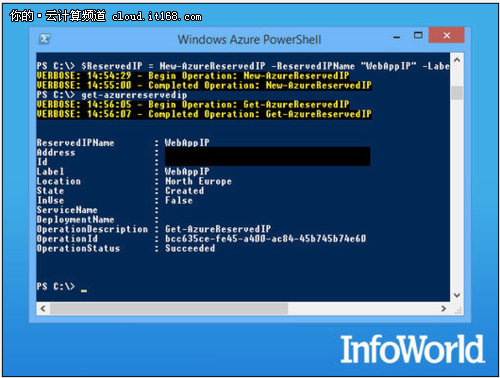Click the DeploymentName field label
This screenshot has width=500, height=378.
(x=75, y=220)
